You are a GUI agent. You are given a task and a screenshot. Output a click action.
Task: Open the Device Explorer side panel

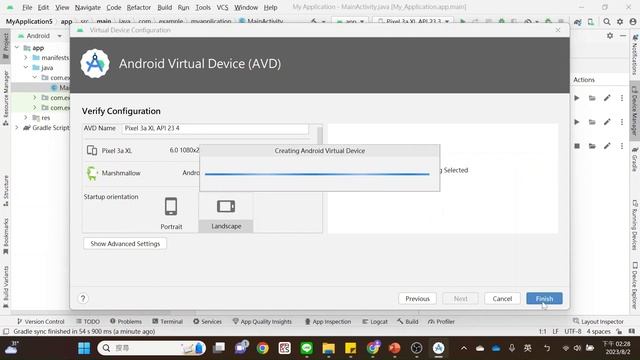(635, 285)
